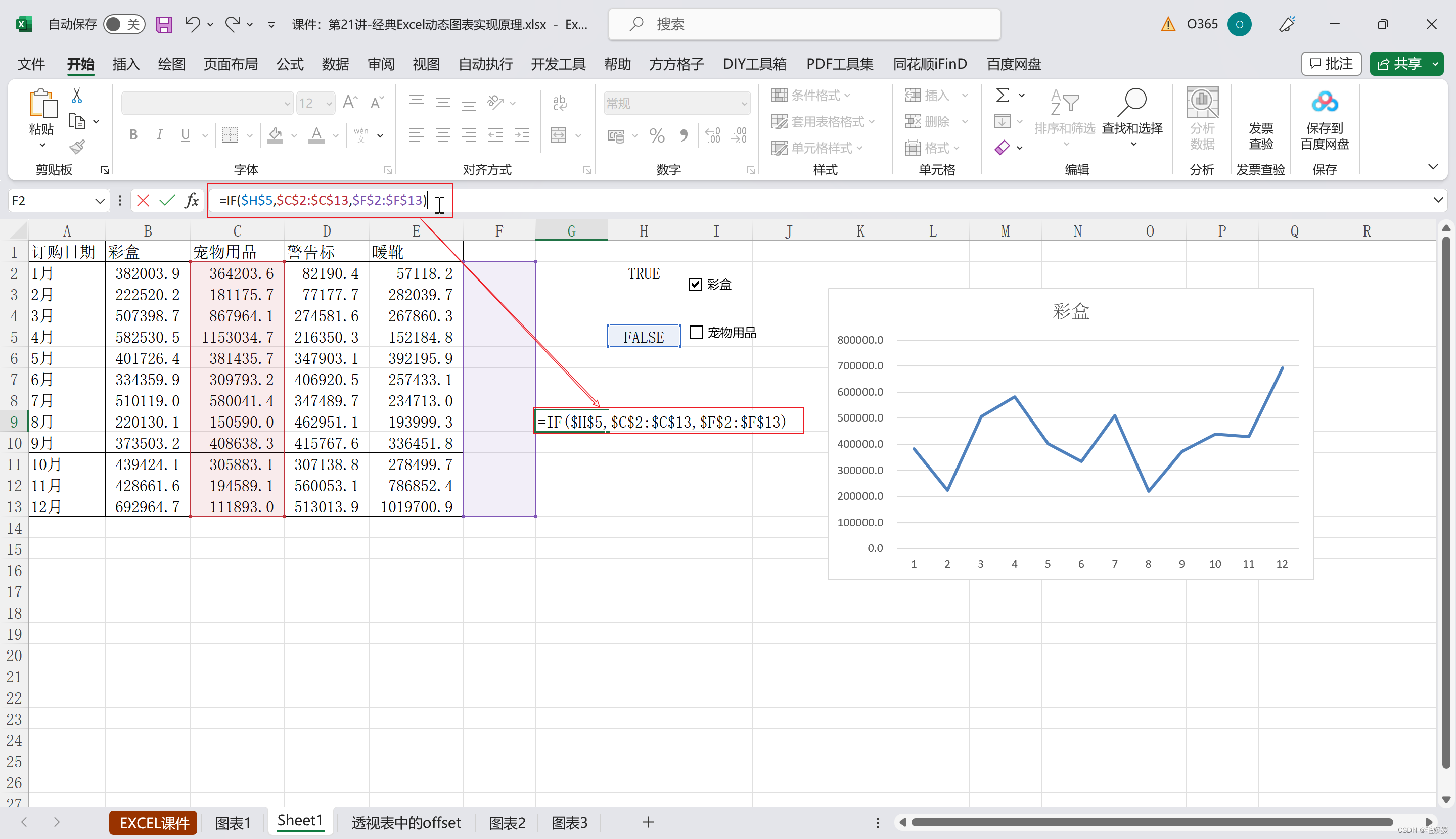The width and height of the screenshot is (1456, 839).
Task: Click cell with value 1153034.7
Action: [237, 337]
